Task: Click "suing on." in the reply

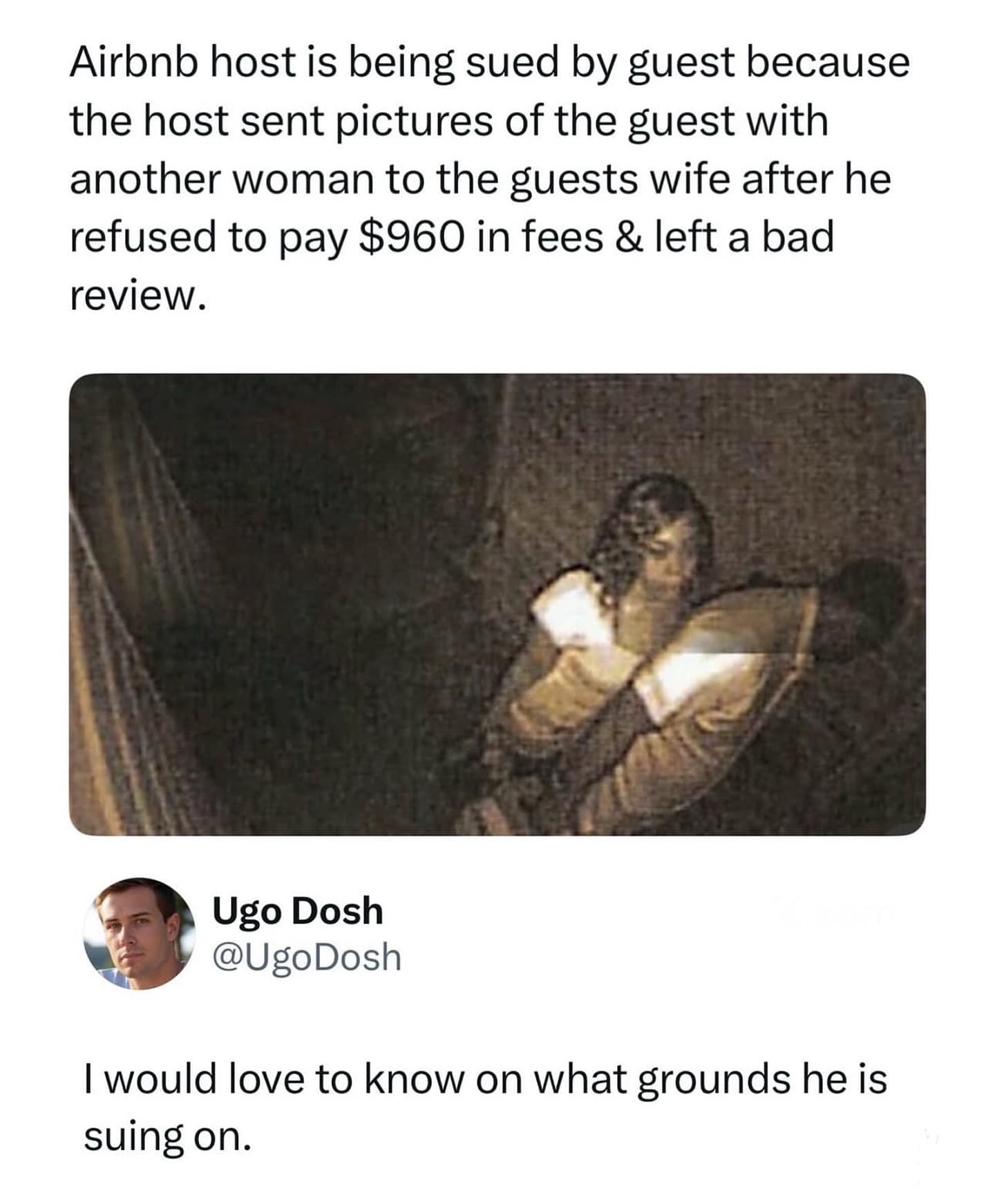Action: click(167, 1137)
